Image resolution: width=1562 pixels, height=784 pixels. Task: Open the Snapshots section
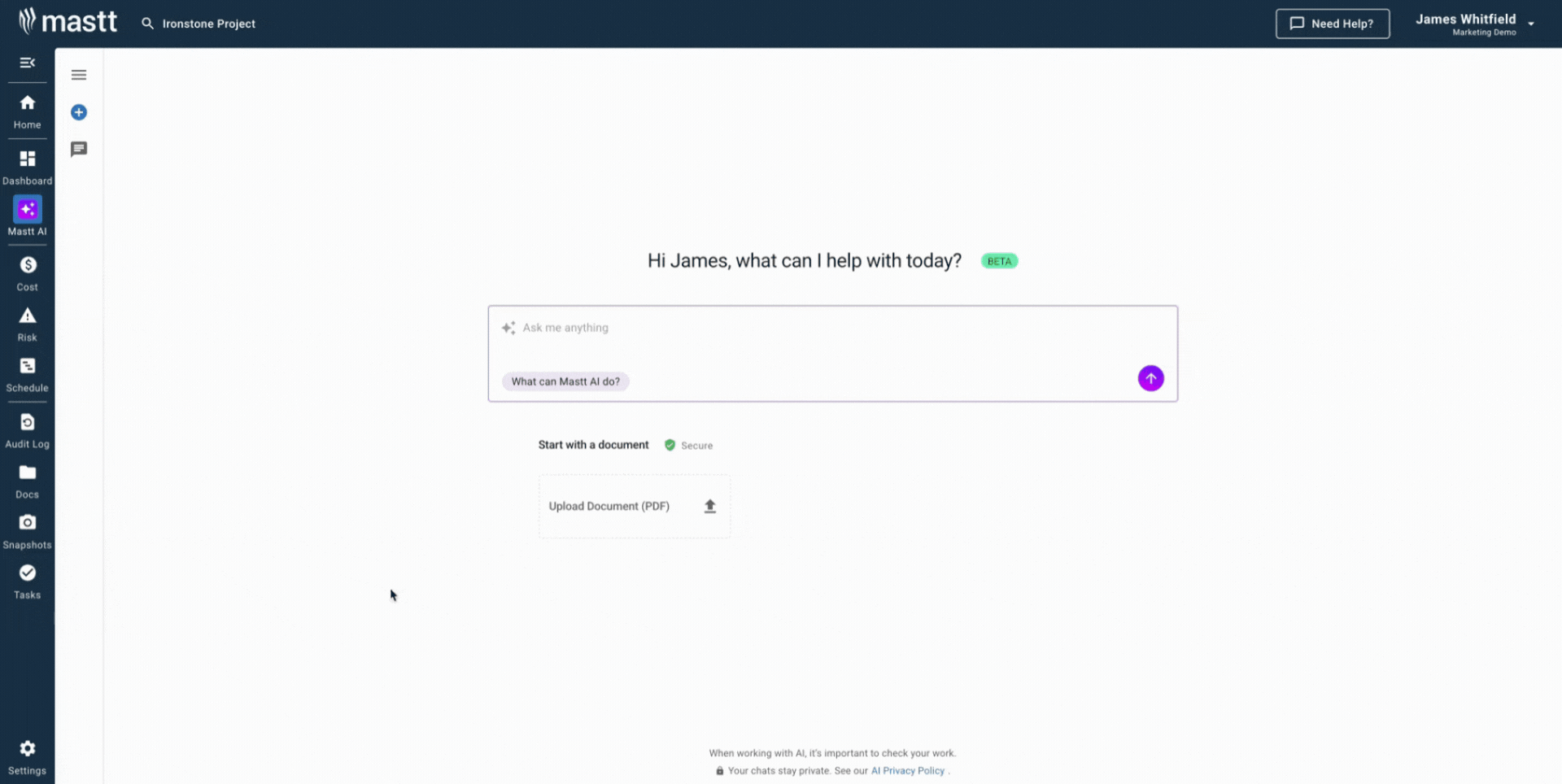pyautogui.click(x=27, y=529)
